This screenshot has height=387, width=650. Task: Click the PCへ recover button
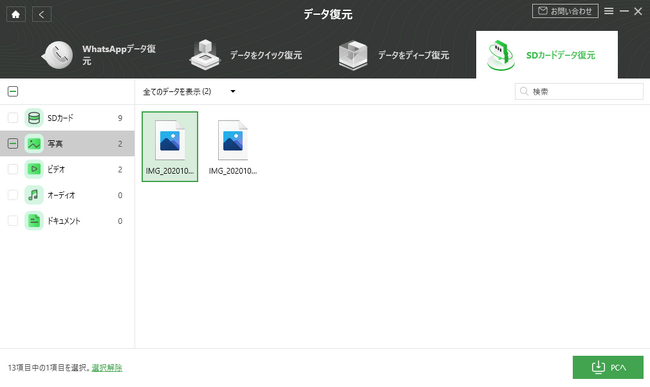click(x=608, y=367)
